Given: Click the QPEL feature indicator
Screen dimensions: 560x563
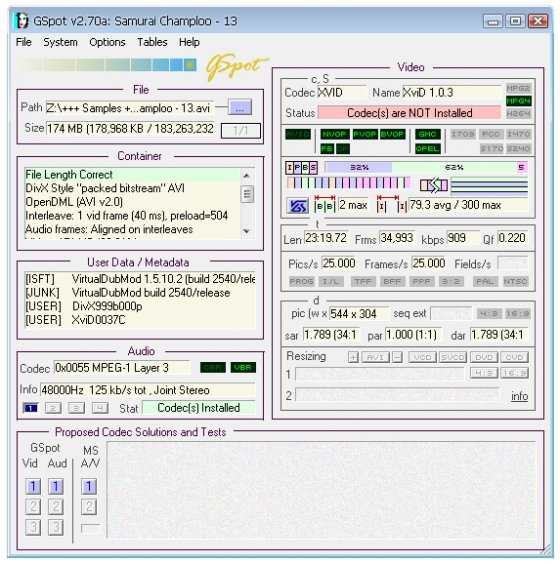Looking at the screenshot, I should click(428, 148).
